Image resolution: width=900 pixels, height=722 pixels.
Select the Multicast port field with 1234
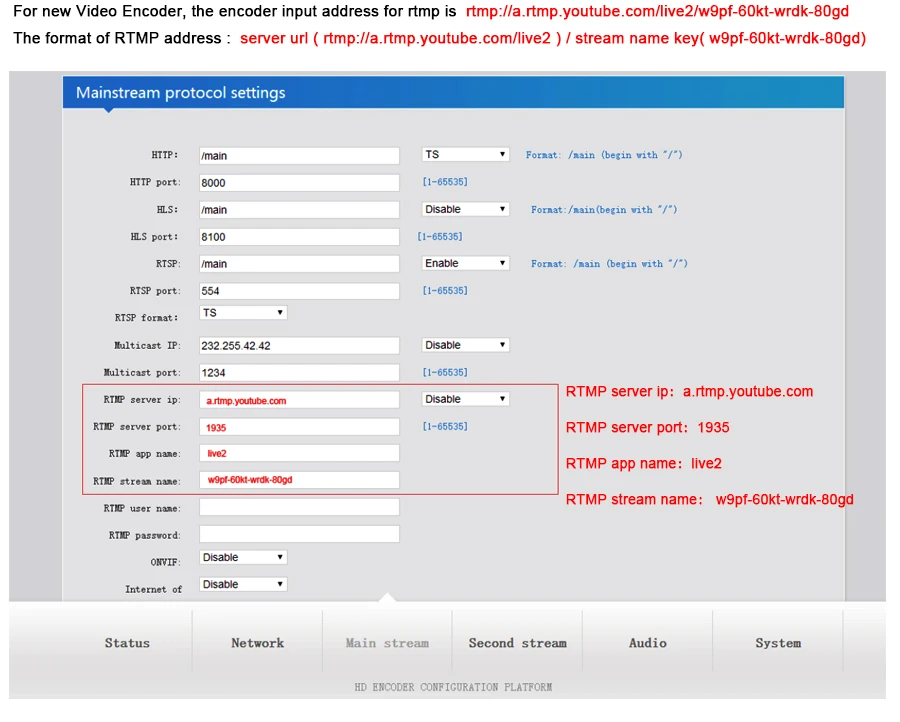(299, 372)
